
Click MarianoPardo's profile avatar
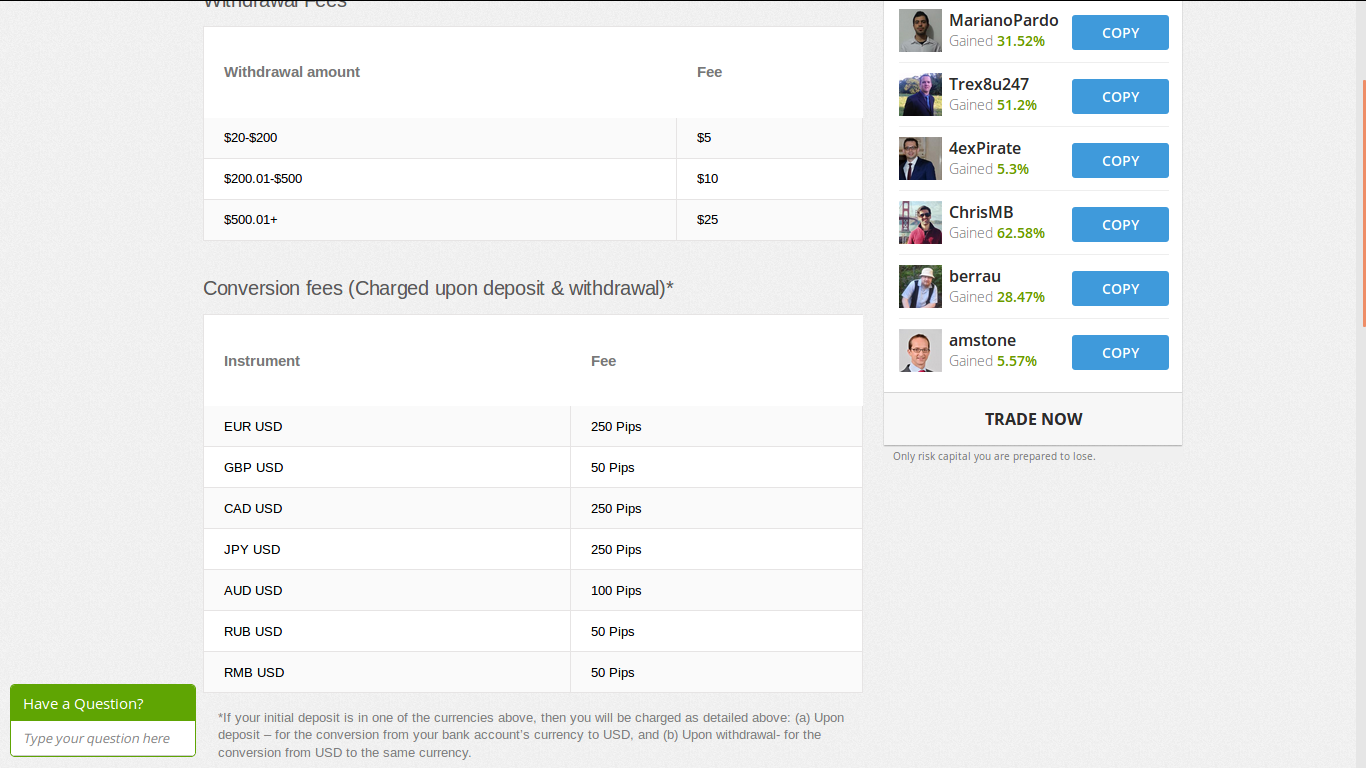[x=920, y=31]
